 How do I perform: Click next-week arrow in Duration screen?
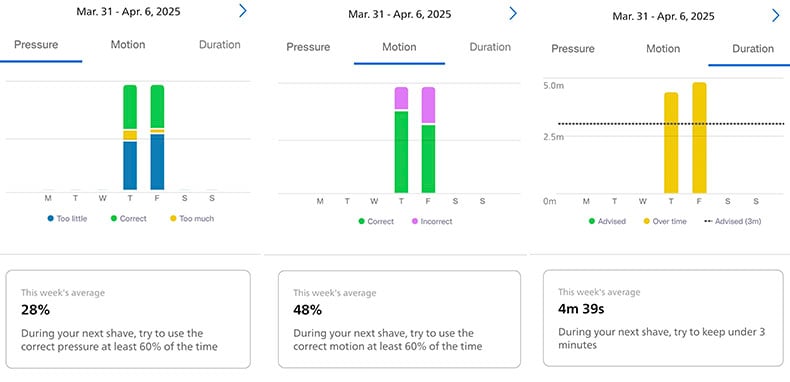[775, 16]
